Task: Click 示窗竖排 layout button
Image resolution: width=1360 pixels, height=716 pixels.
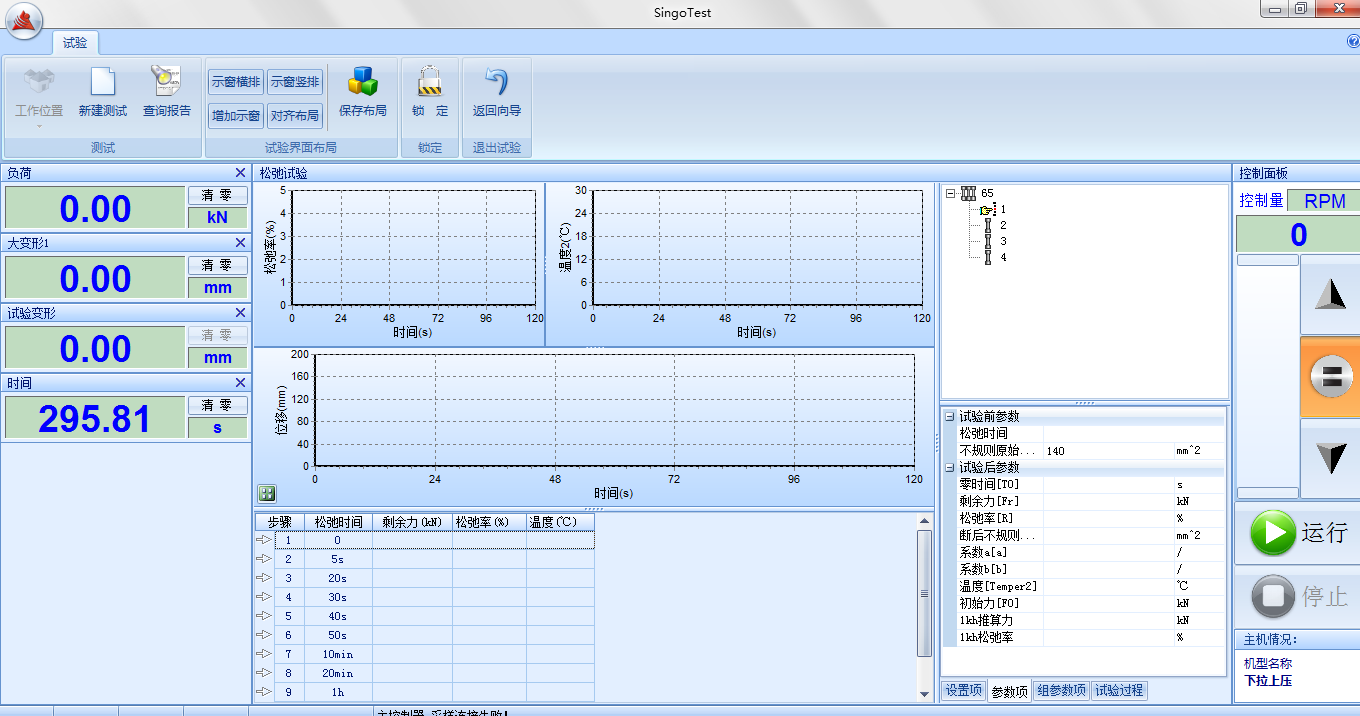Action: coord(295,82)
